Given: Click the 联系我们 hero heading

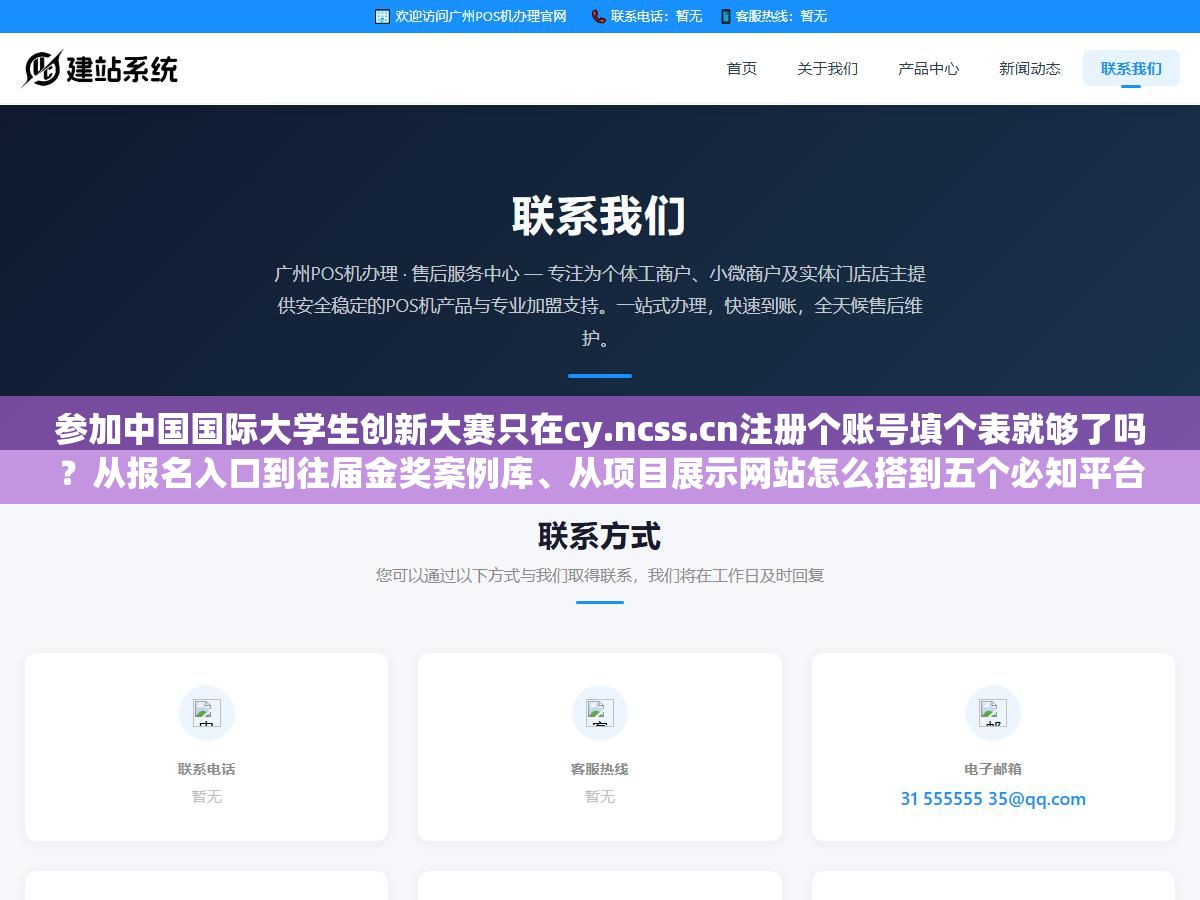Looking at the screenshot, I should [x=599, y=216].
